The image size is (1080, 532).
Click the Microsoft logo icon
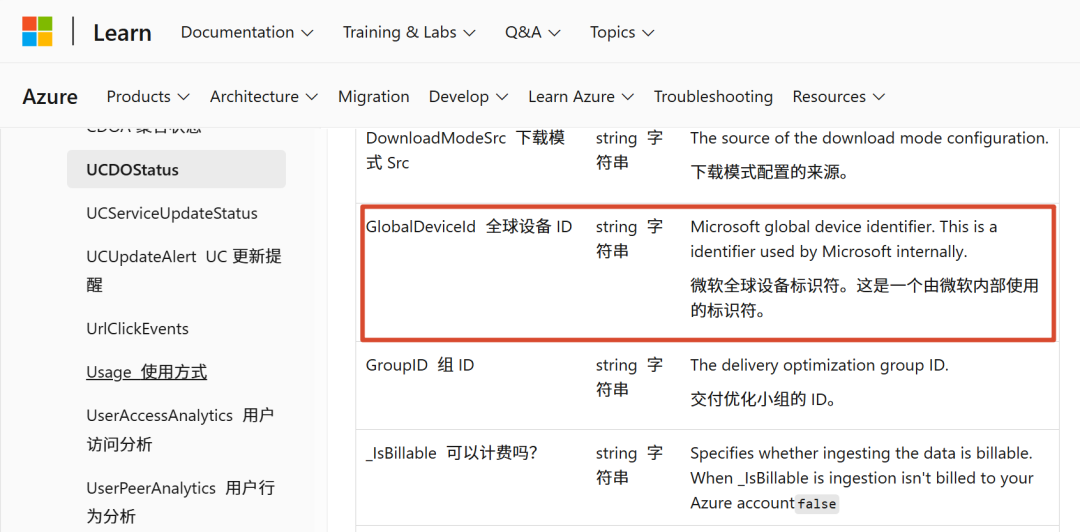pyautogui.click(x=37, y=32)
